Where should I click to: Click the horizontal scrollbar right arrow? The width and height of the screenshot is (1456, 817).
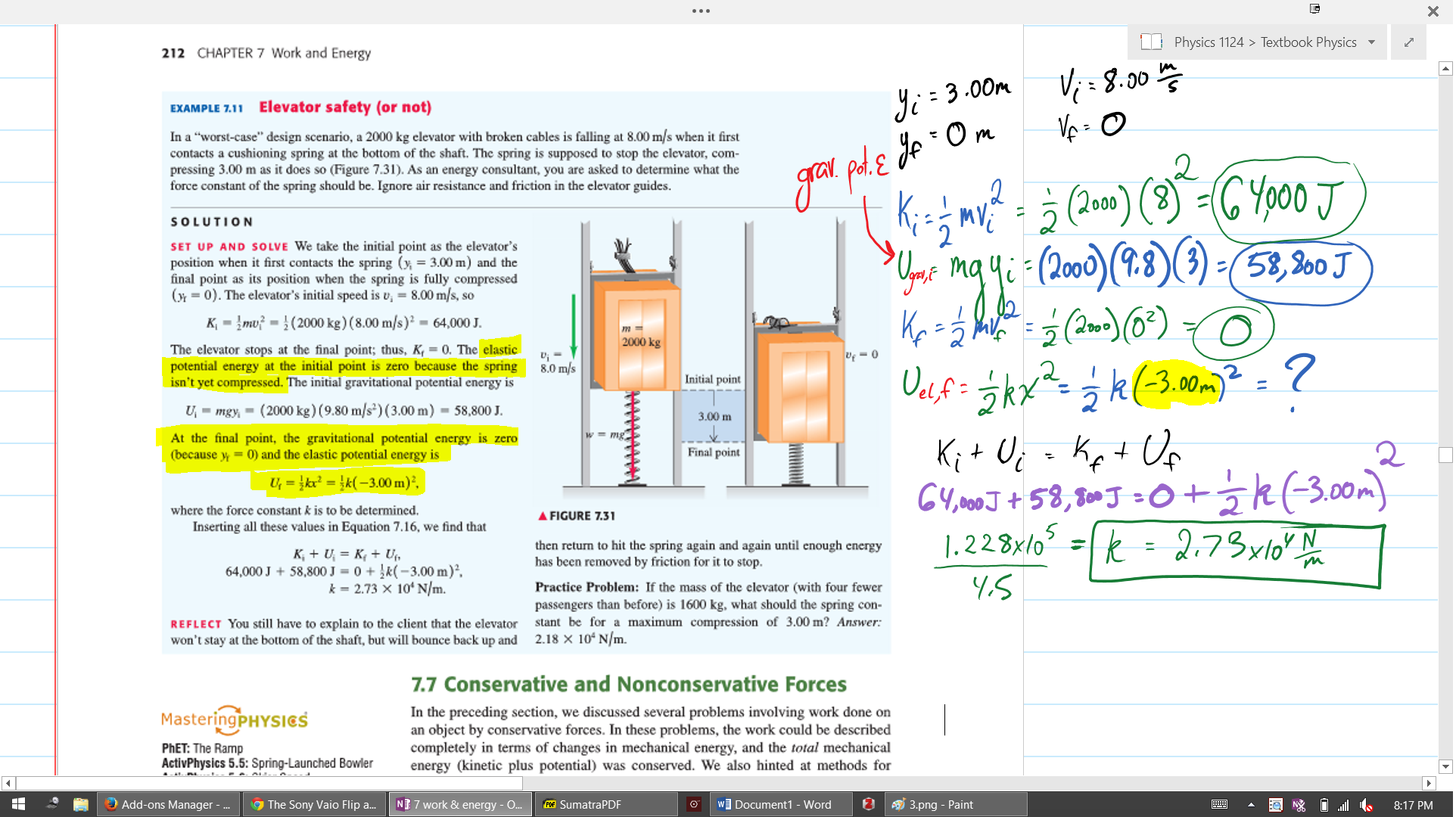[1429, 784]
